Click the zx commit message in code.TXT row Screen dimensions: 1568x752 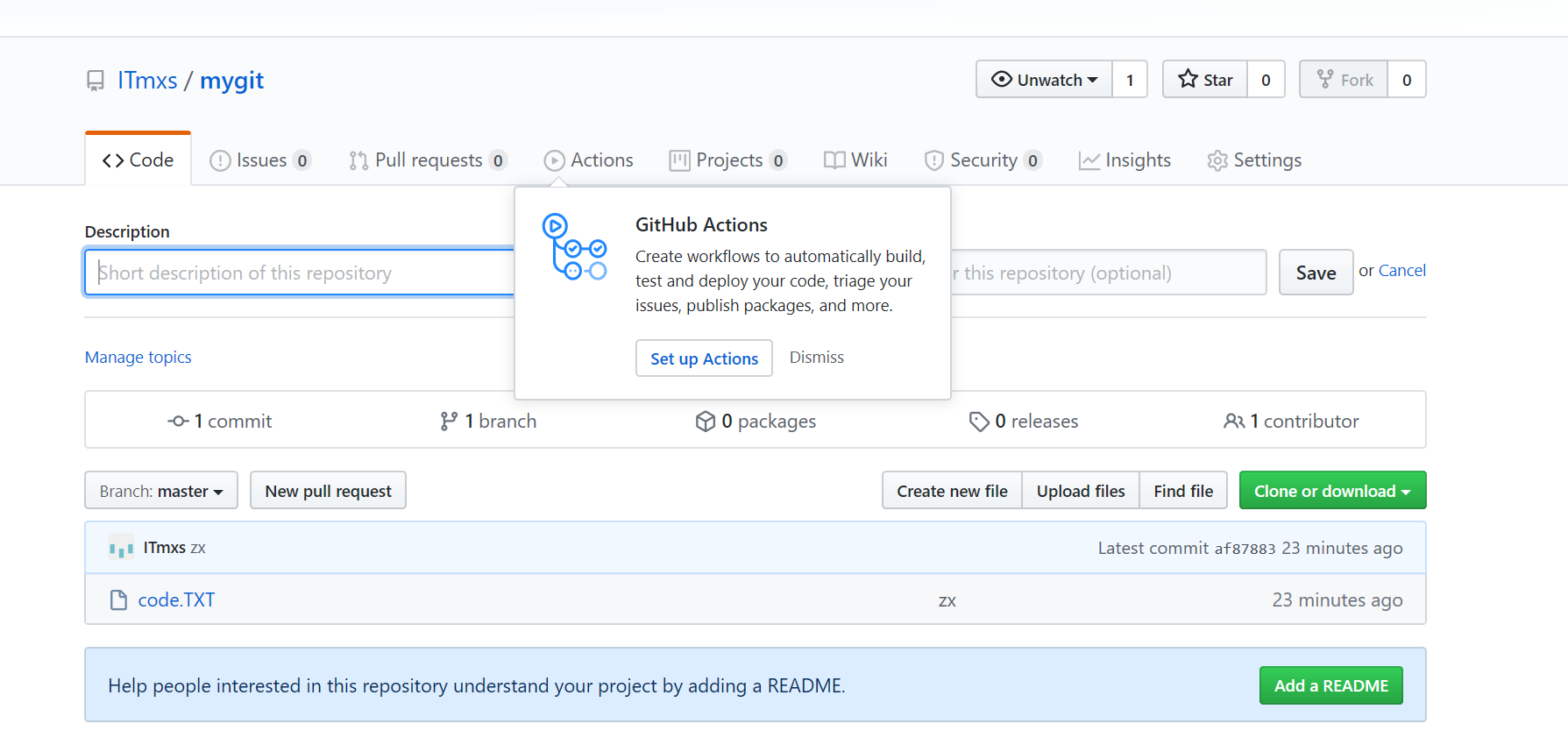pyautogui.click(x=947, y=601)
